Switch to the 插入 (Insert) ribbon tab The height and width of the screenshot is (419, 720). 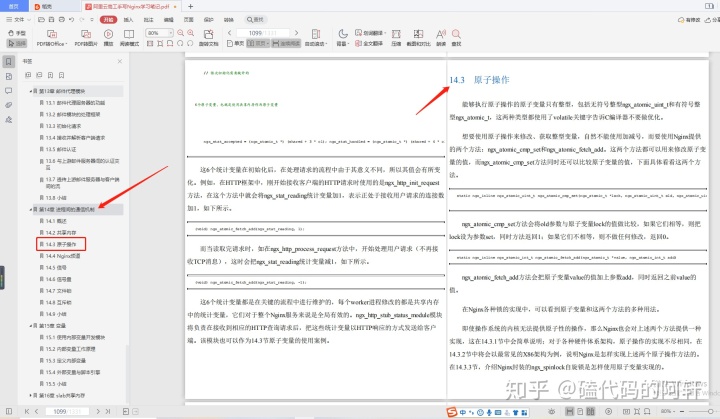pos(128,20)
